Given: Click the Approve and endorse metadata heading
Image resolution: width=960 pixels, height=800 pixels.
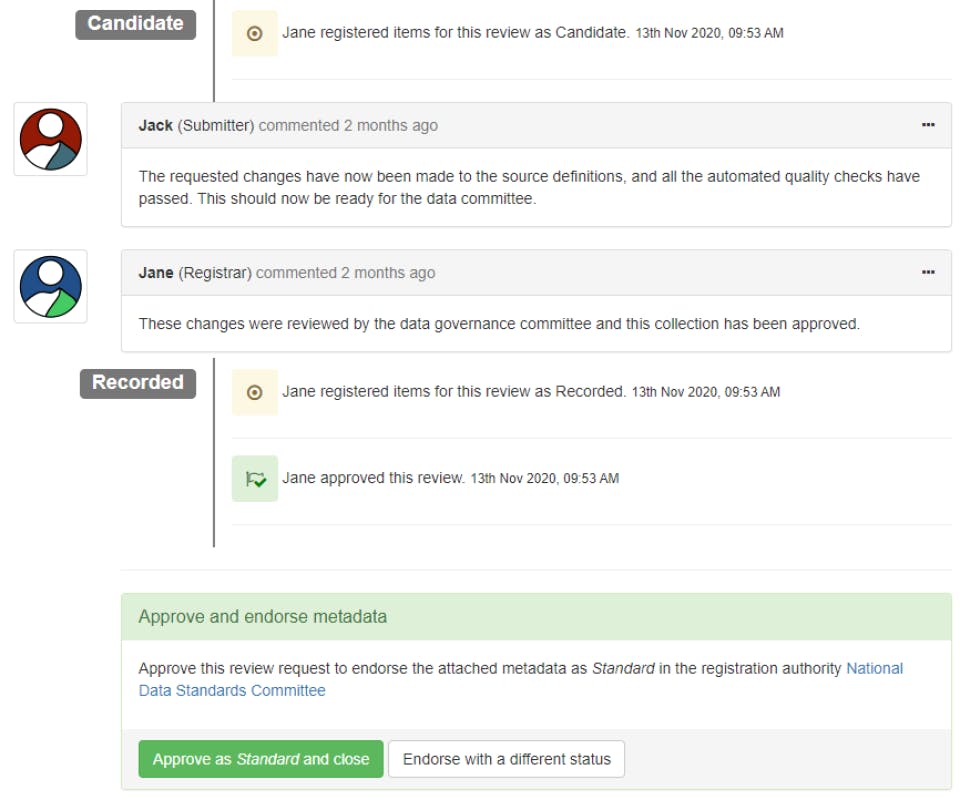Looking at the screenshot, I should point(263,617).
